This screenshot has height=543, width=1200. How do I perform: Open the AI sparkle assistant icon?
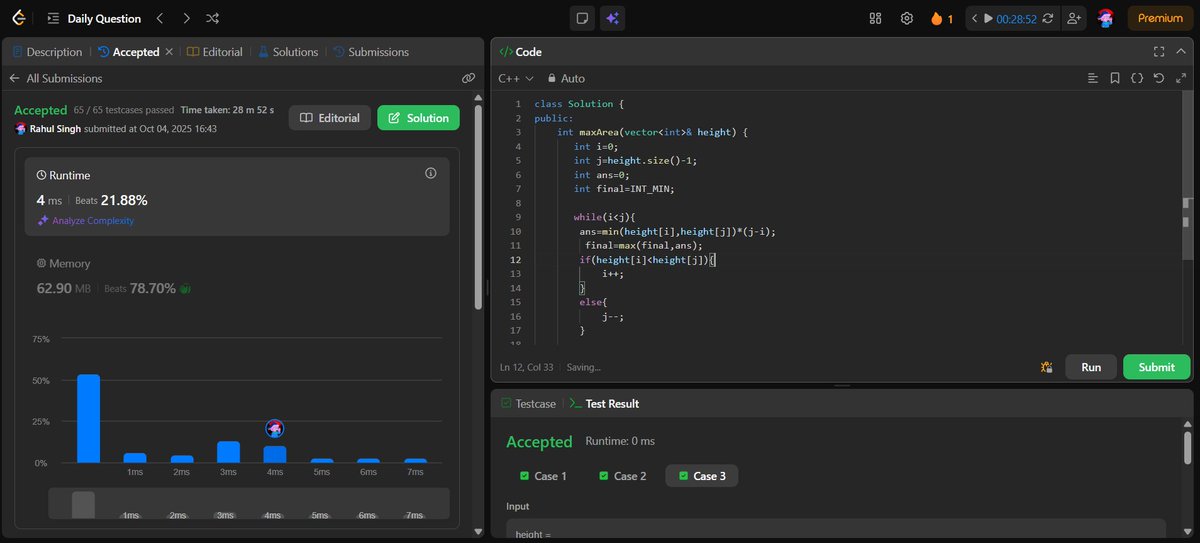coord(612,18)
